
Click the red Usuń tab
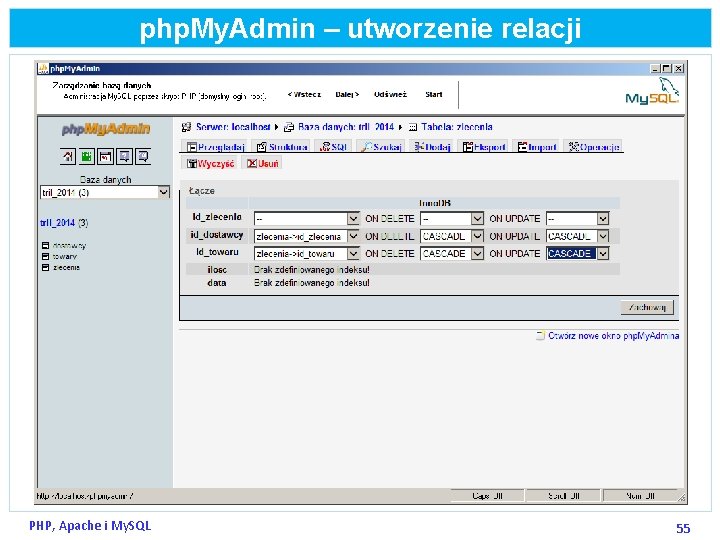262,163
